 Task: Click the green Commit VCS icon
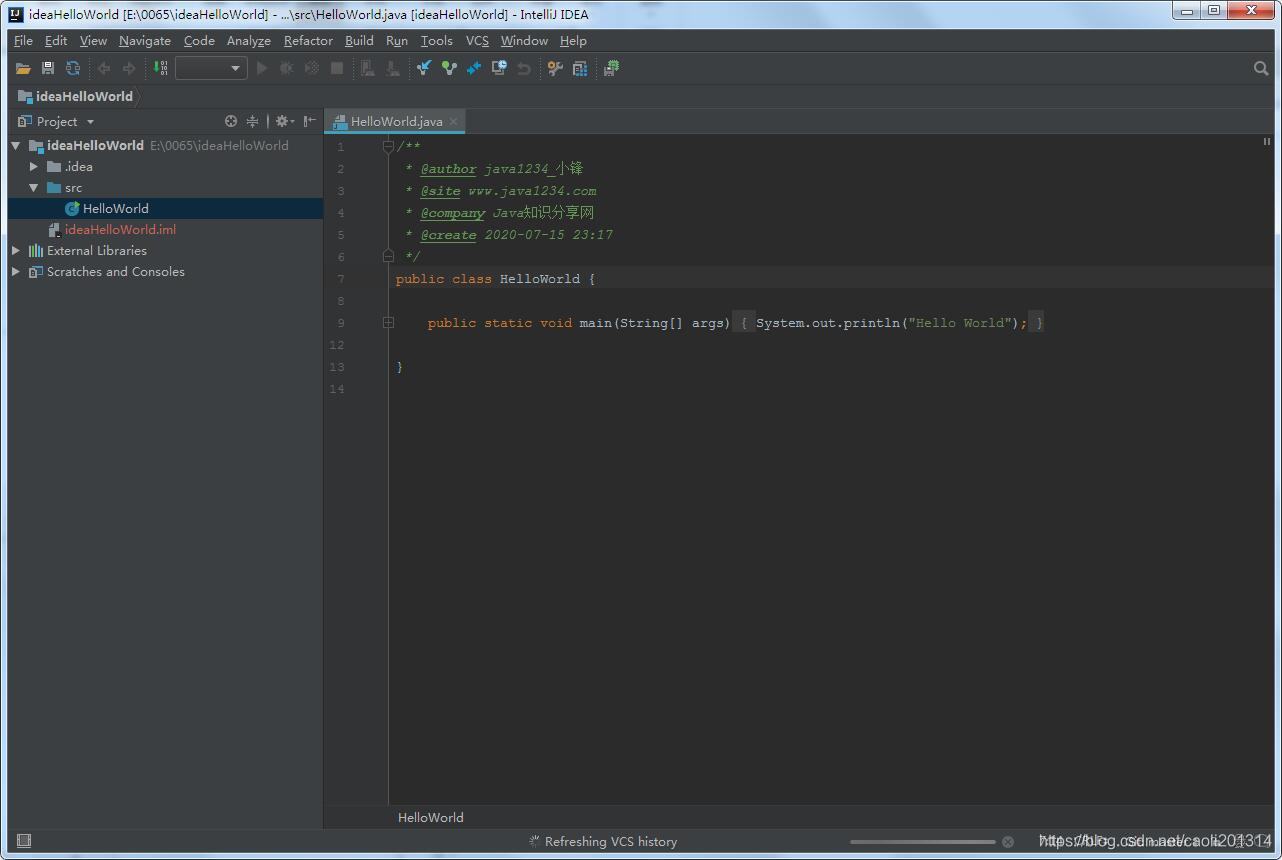click(449, 68)
